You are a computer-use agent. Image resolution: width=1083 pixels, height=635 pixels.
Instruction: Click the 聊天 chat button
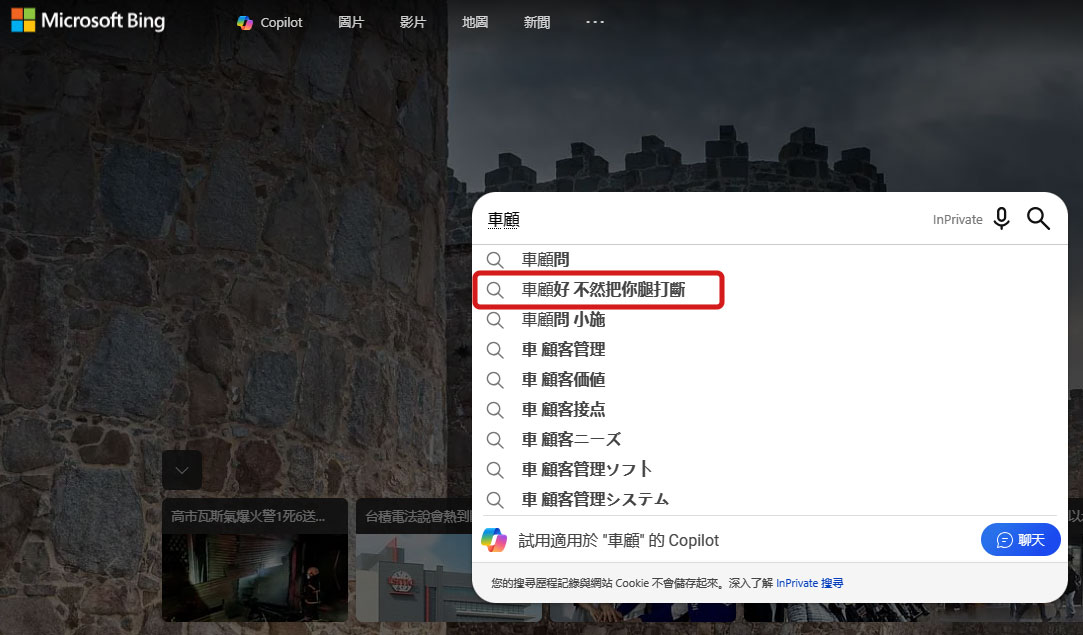click(1020, 540)
